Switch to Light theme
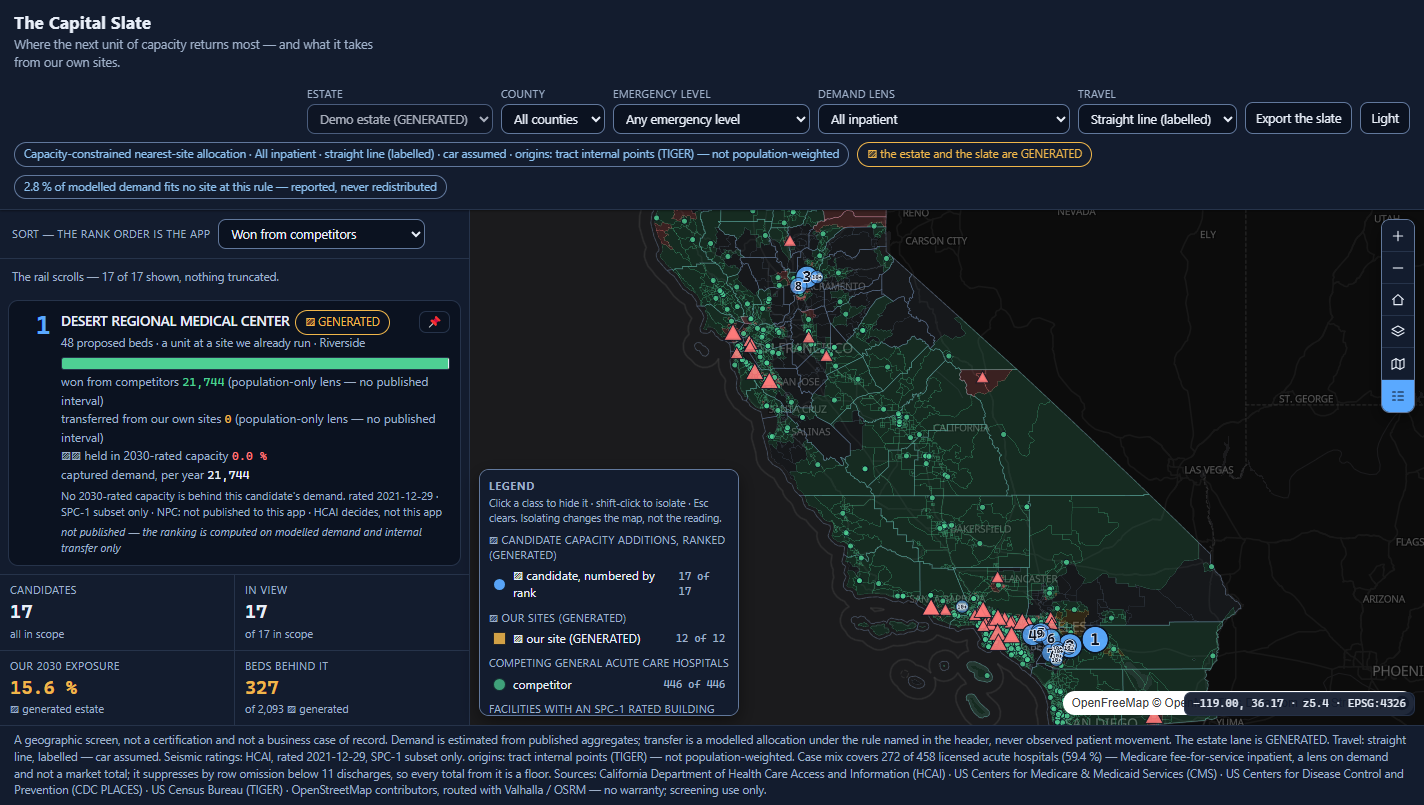Viewport: 1424px width, 805px height. click(1385, 118)
